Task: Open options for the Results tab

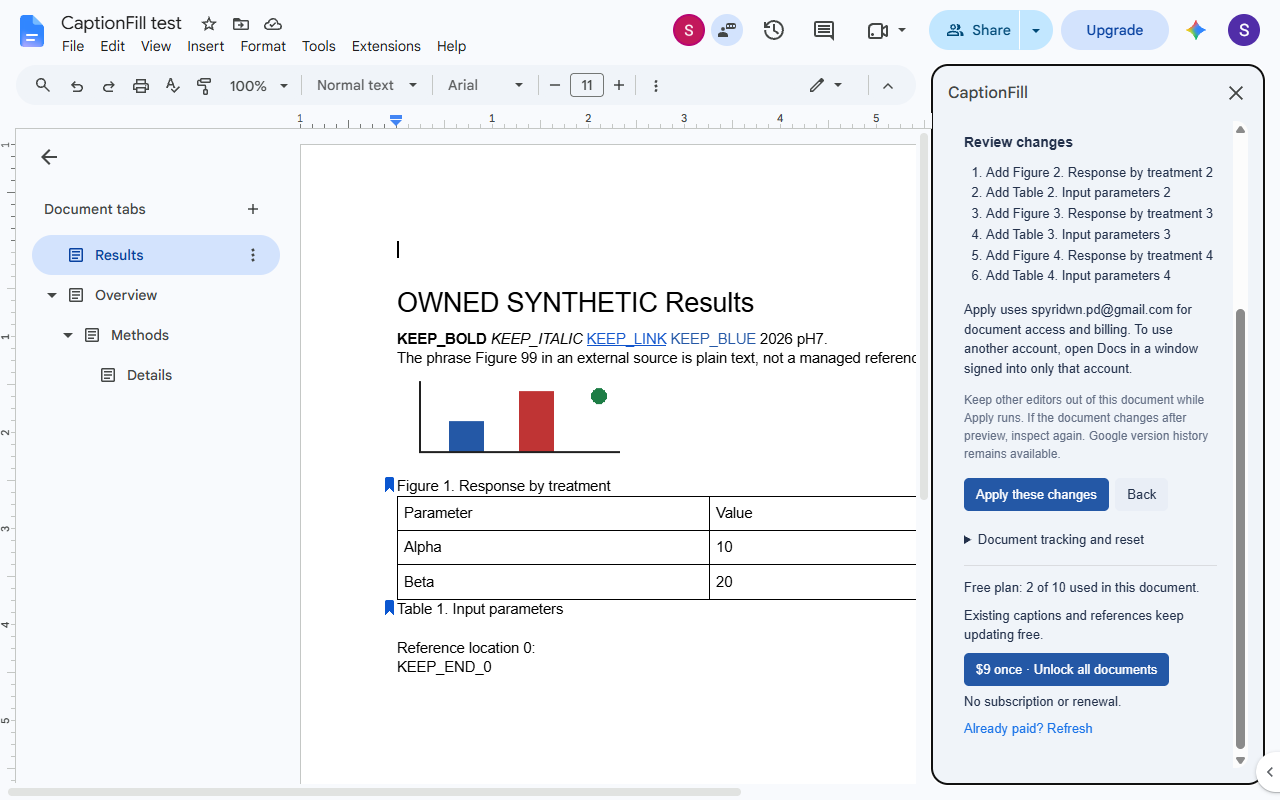Action: point(253,255)
